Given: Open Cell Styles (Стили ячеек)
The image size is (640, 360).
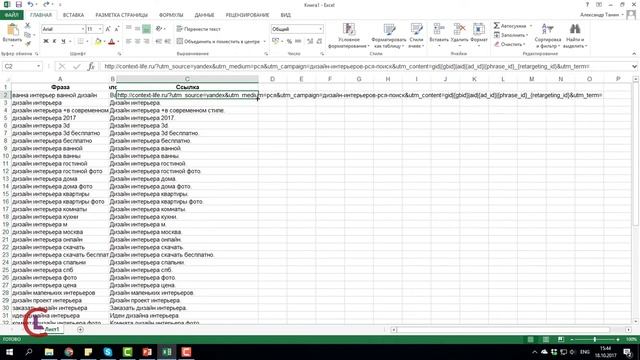Looking at the screenshot, I should coord(416,36).
